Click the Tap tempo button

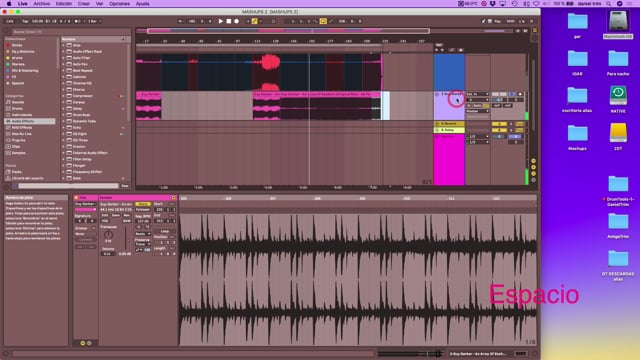click(25, 21)
